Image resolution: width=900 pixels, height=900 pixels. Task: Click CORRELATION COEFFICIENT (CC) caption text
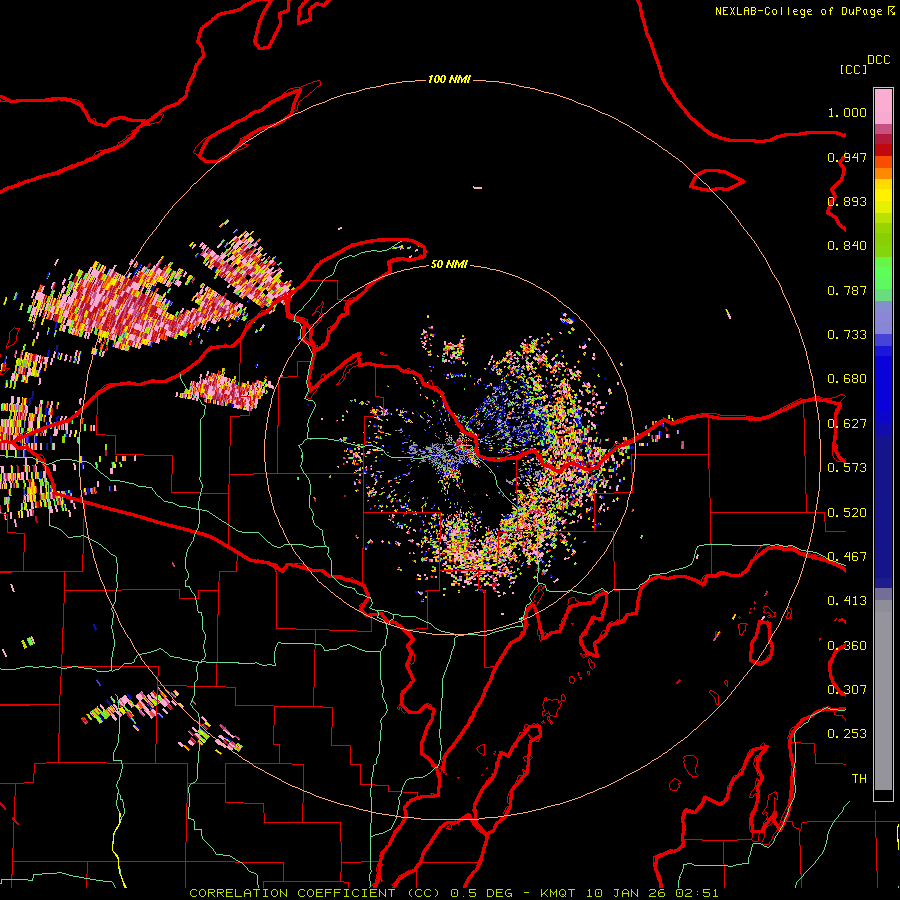click(315, 893)
